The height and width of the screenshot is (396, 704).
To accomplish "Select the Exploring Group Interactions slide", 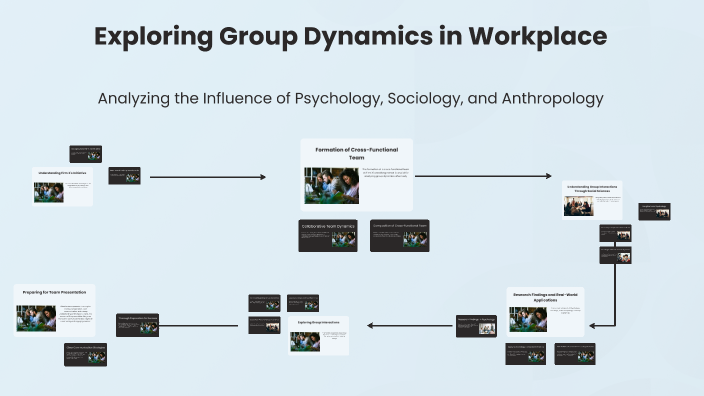I will click(318, 336).
